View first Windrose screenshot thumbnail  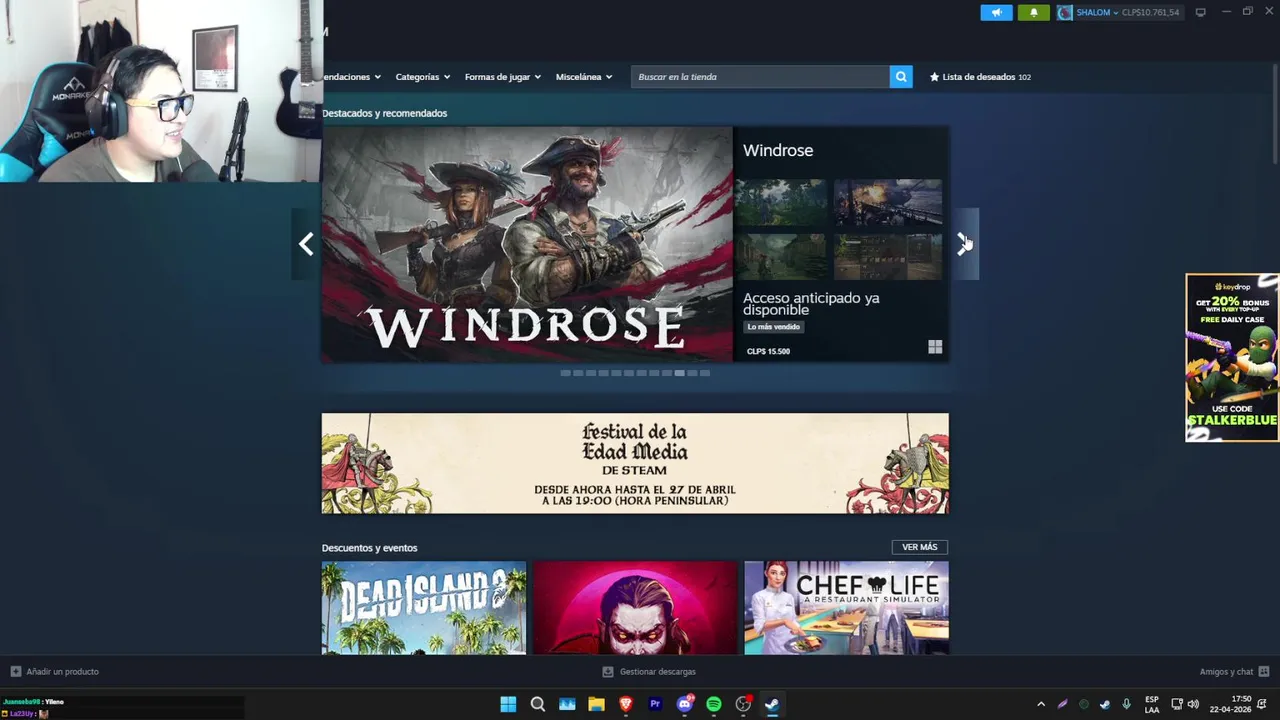781,203
